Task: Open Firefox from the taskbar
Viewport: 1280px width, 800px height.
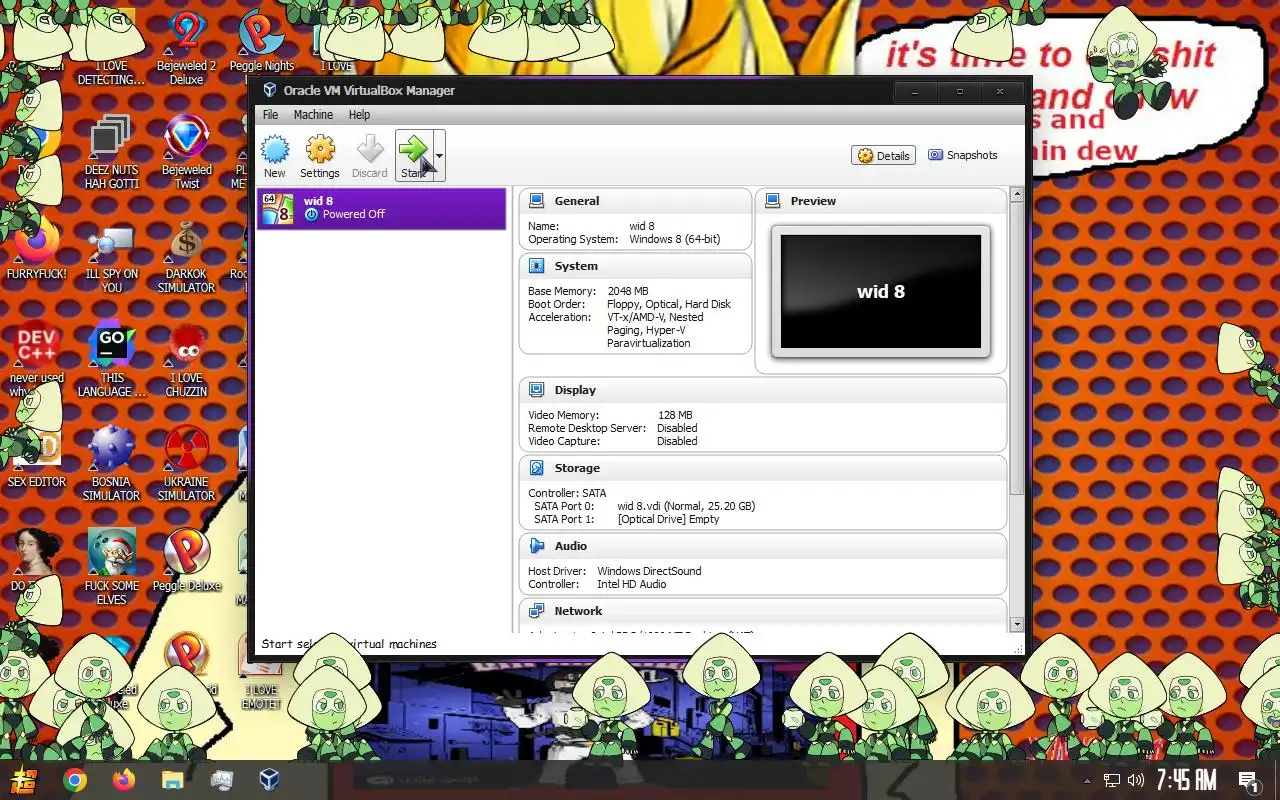Action: pos(124,780)
